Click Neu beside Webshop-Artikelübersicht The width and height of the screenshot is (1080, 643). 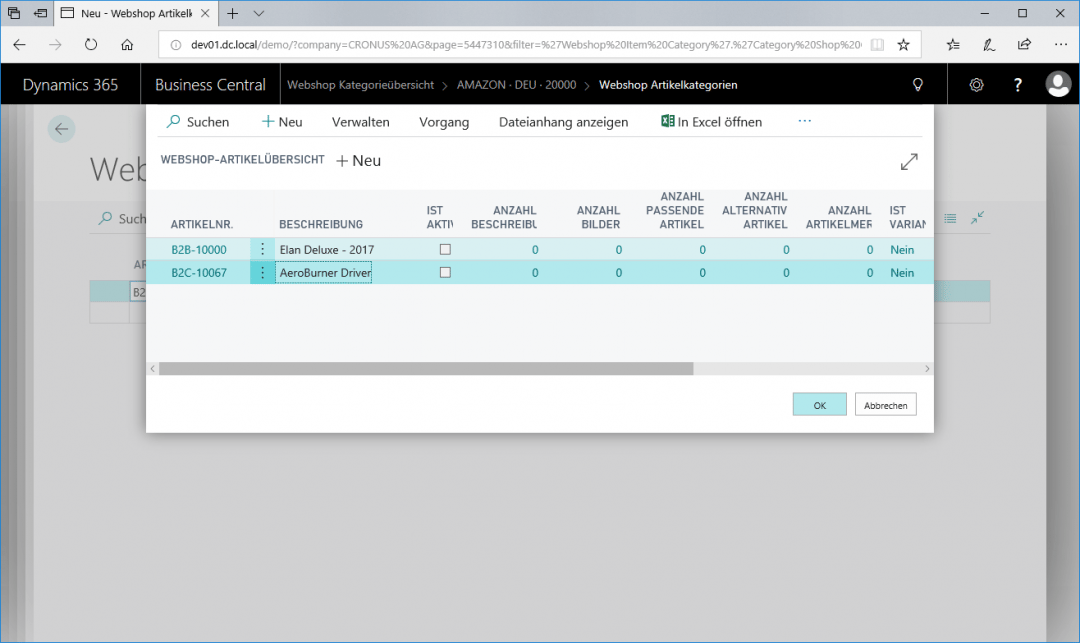click(x=358, y=160)
